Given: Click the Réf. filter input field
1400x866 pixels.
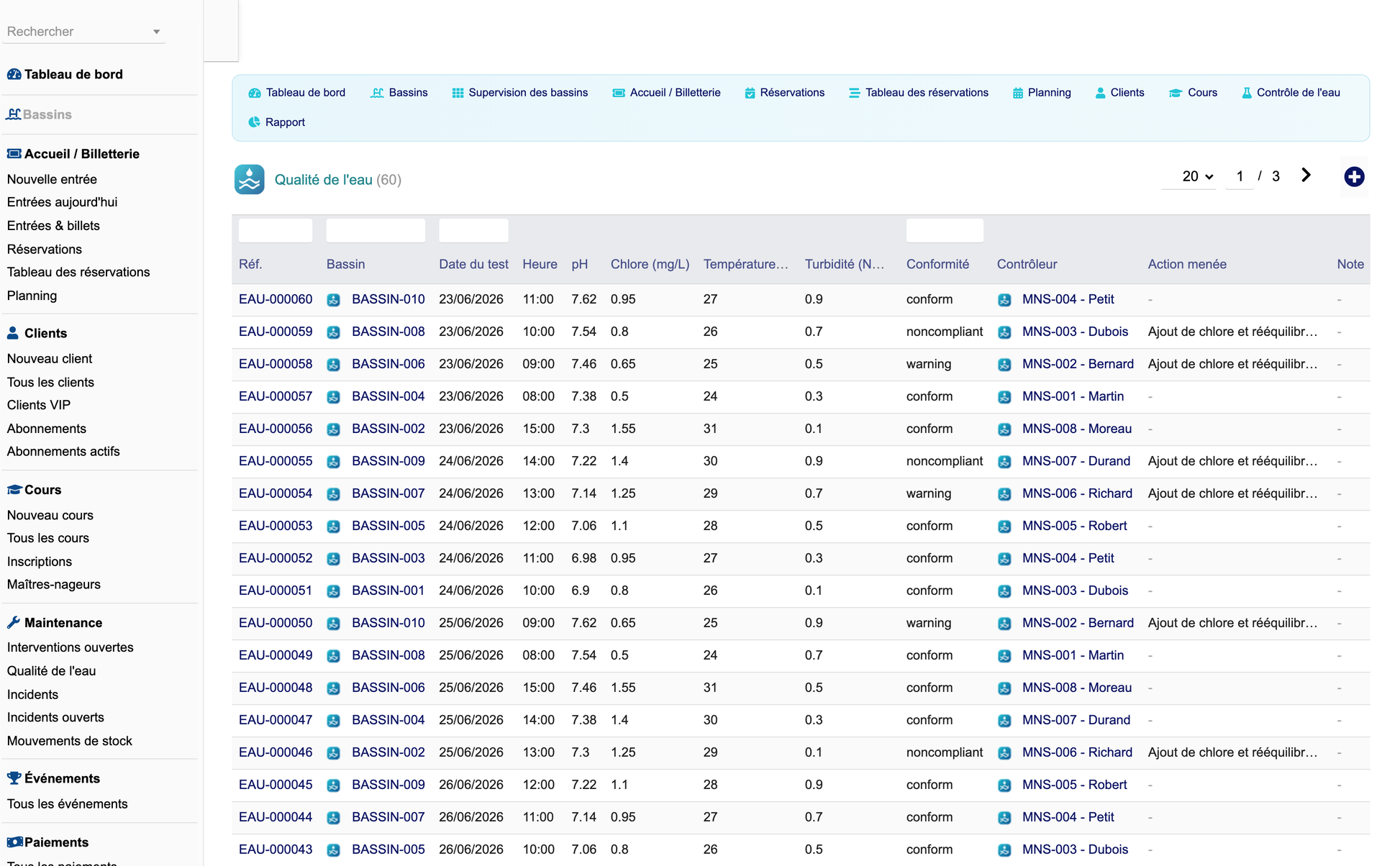Looking at the screenshot, I should [276, 230].
